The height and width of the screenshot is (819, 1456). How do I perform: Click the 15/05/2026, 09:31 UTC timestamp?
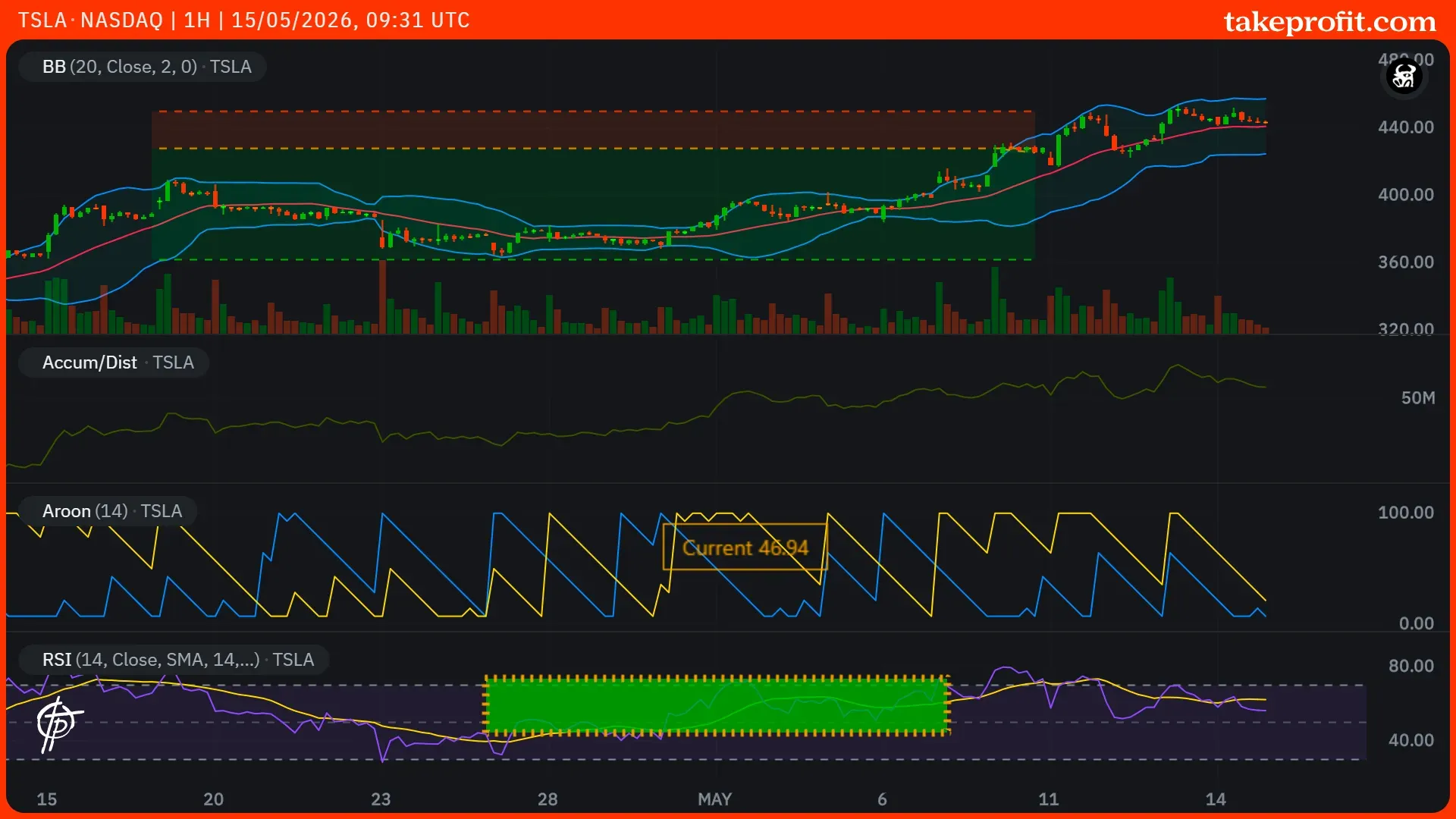(350, 20)
